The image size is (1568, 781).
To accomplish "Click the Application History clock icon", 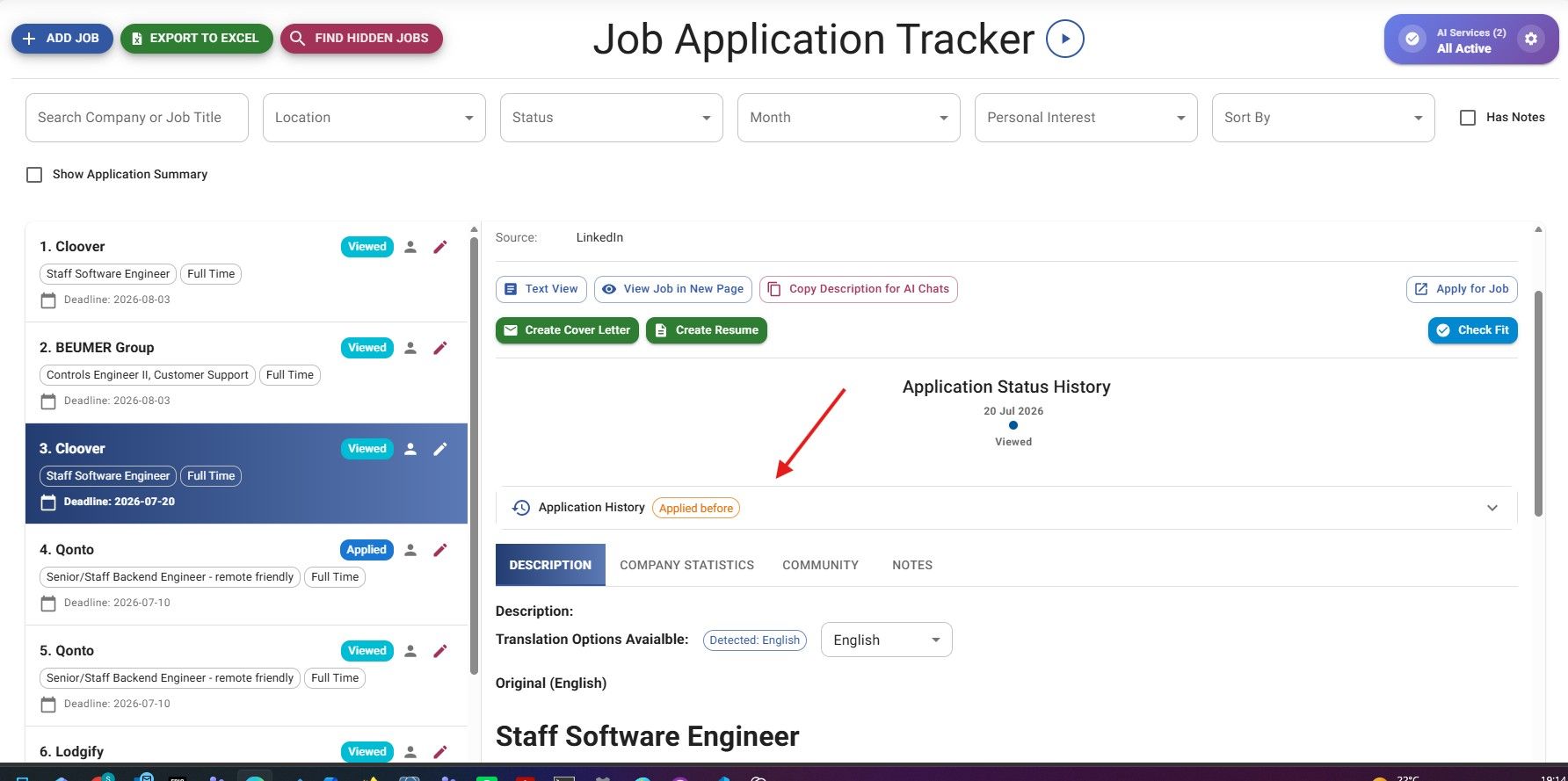I will [521, 508].
